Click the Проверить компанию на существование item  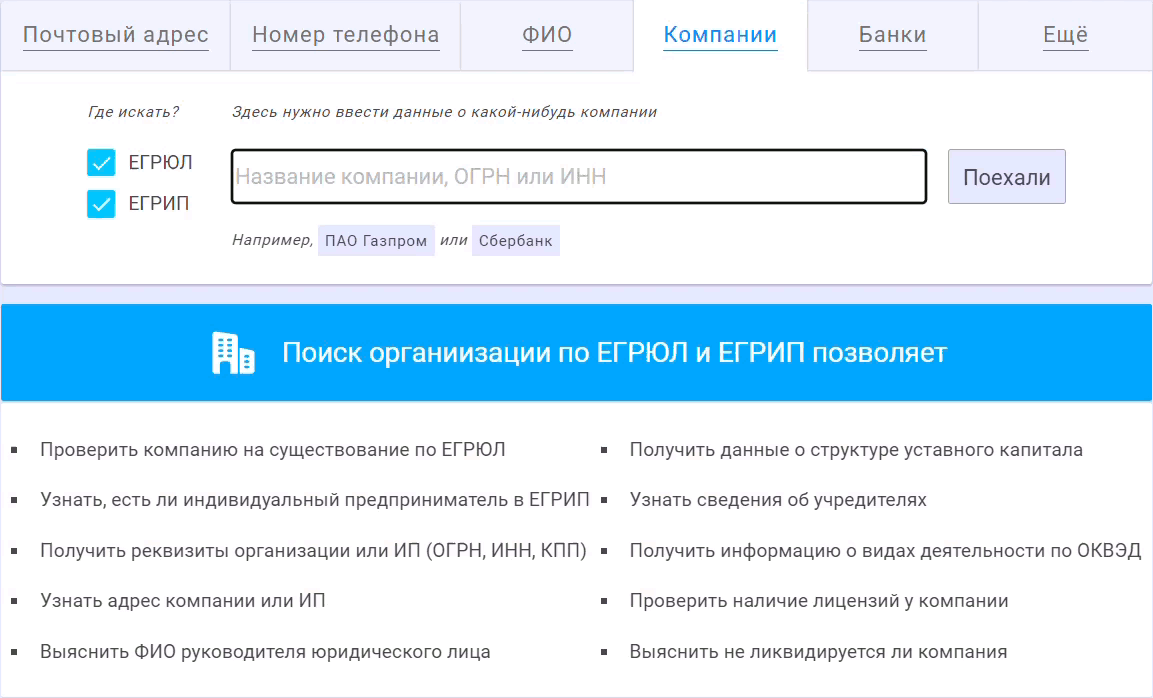coord(273,450)
